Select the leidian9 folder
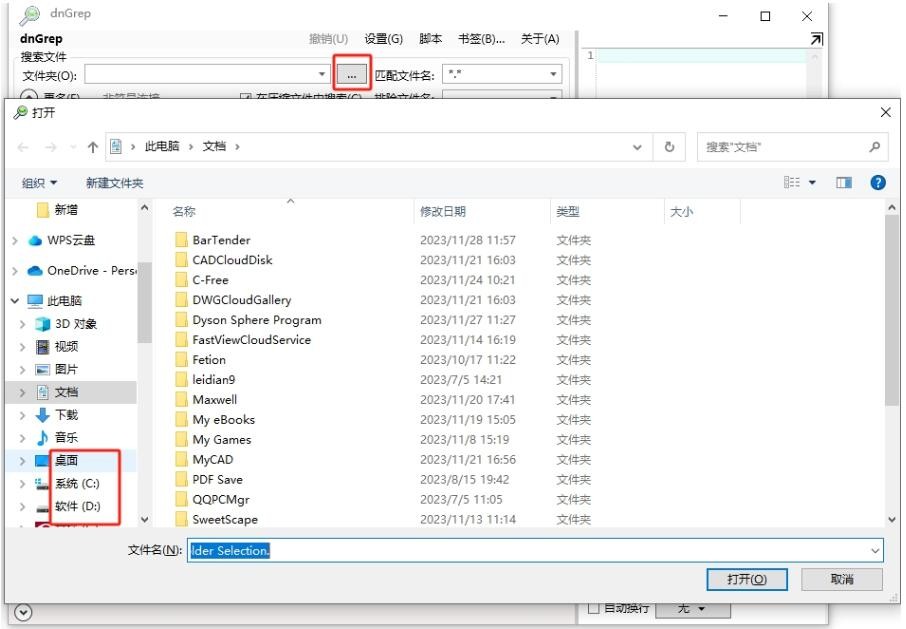 pyautogui.click(x=214, y=379)
